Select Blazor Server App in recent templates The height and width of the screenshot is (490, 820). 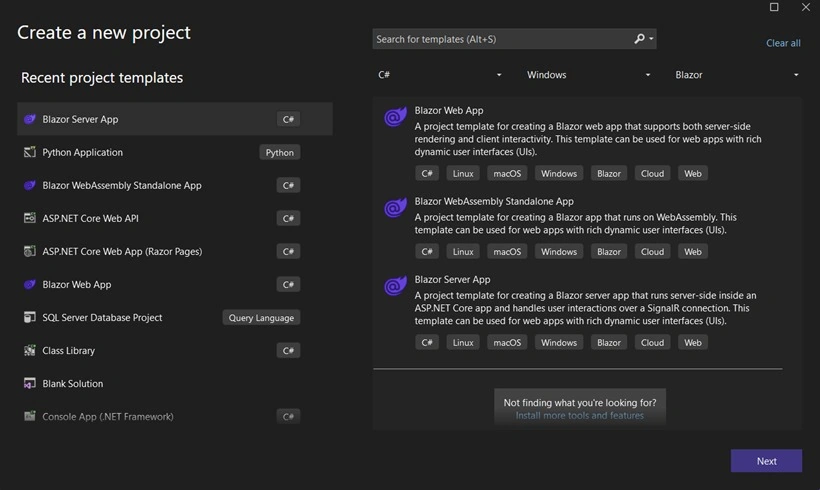(175, 119)
